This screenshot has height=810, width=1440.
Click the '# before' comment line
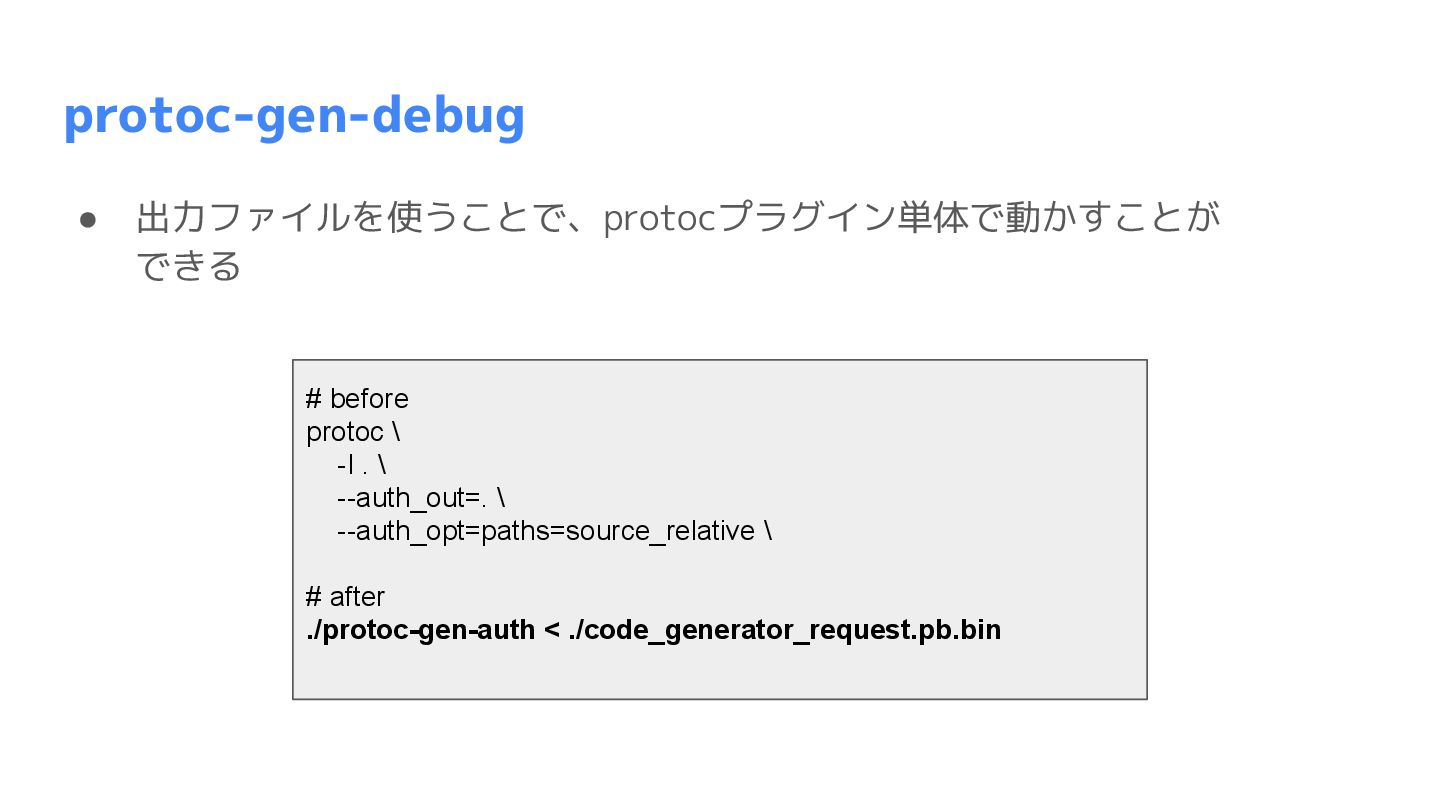pos(357,399)
